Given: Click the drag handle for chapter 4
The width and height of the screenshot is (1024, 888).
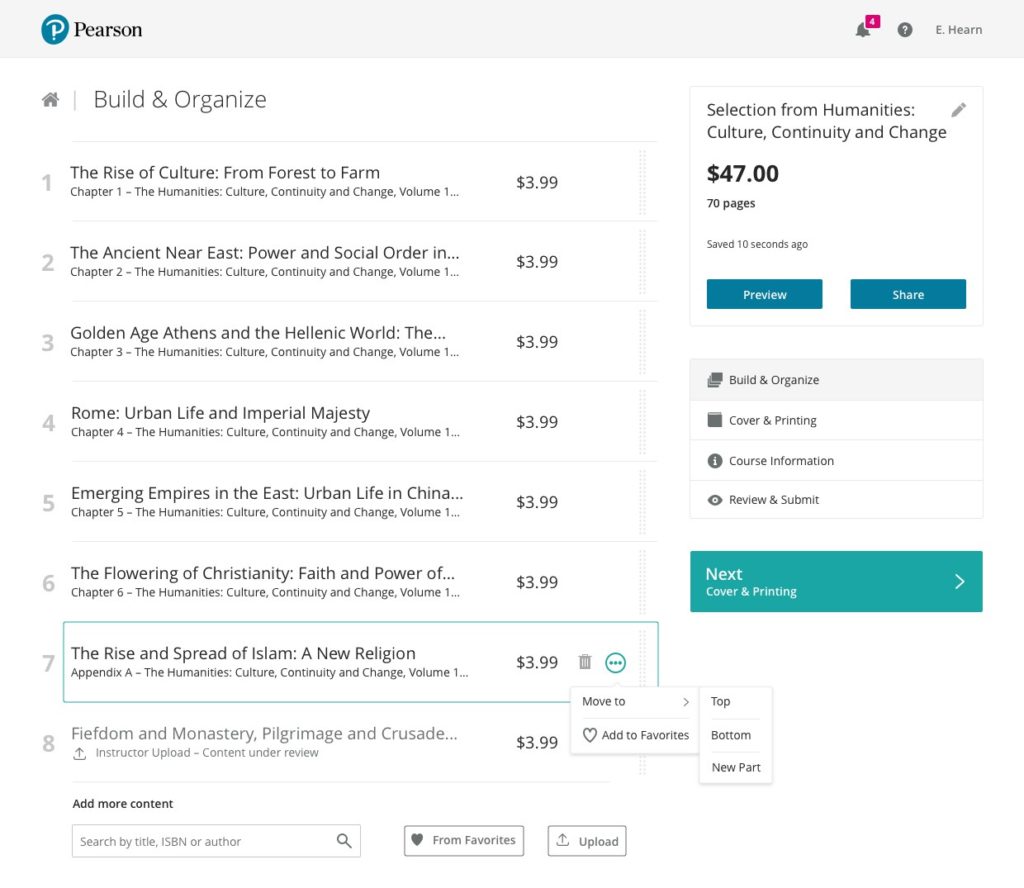Looking at the screenshot, I should (x=643, y=422).
